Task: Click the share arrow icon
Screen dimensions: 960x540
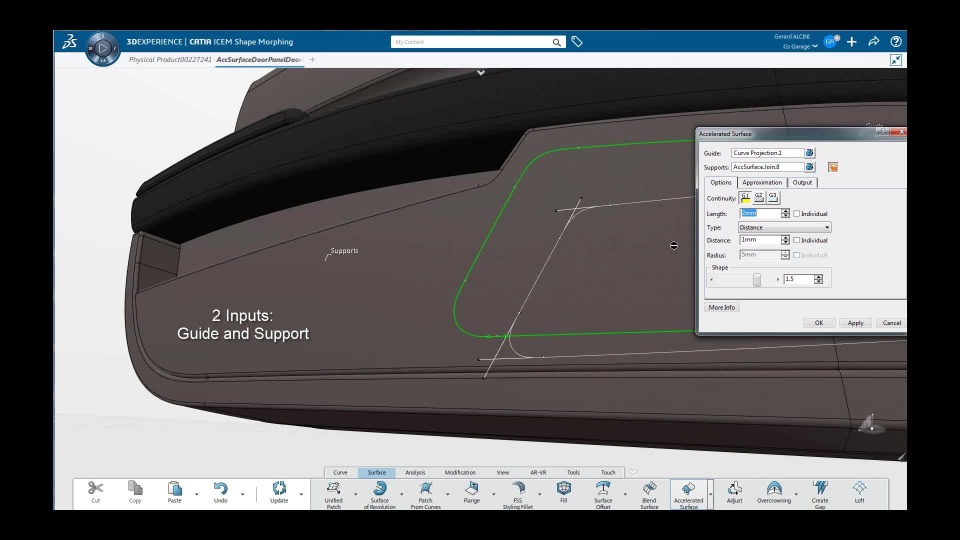Action: click(874, 42)
